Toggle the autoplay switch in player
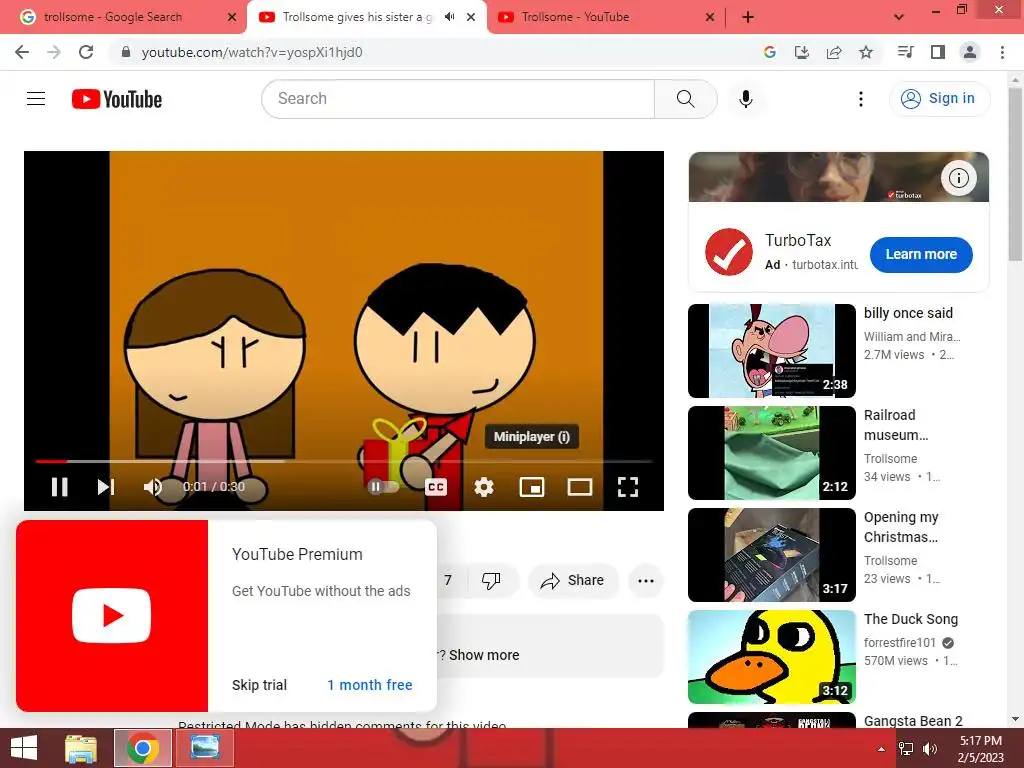 click(383, 487)
